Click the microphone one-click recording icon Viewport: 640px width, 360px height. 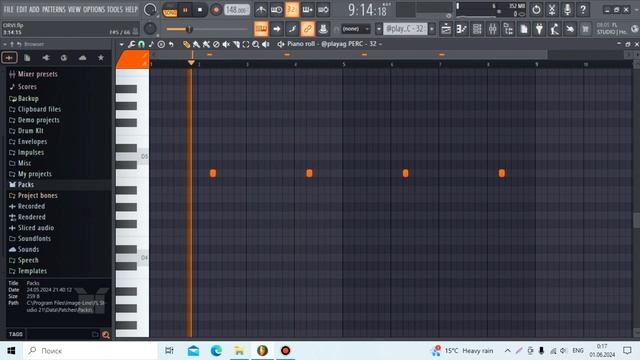[567, 9]
